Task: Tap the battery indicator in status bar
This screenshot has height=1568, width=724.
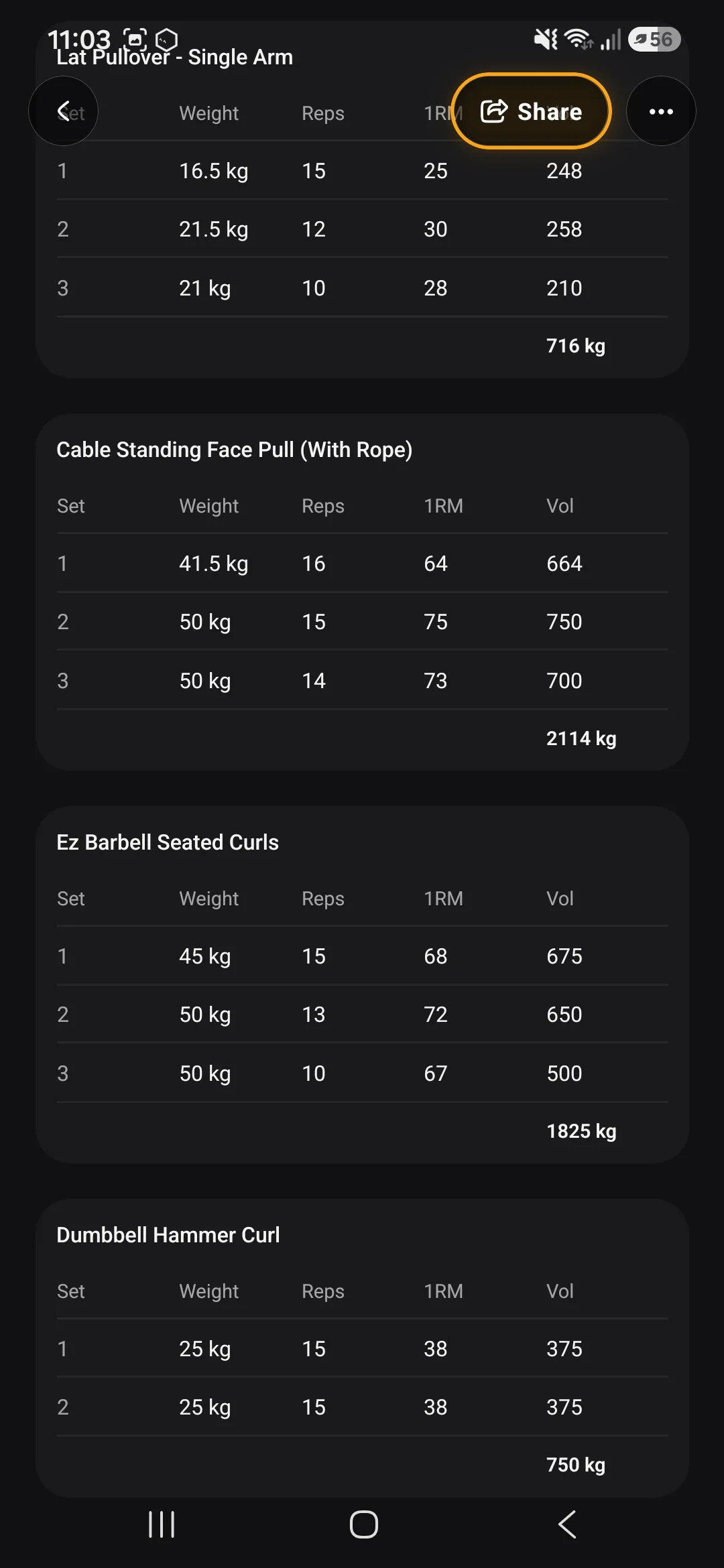Action: pos(654,40)
